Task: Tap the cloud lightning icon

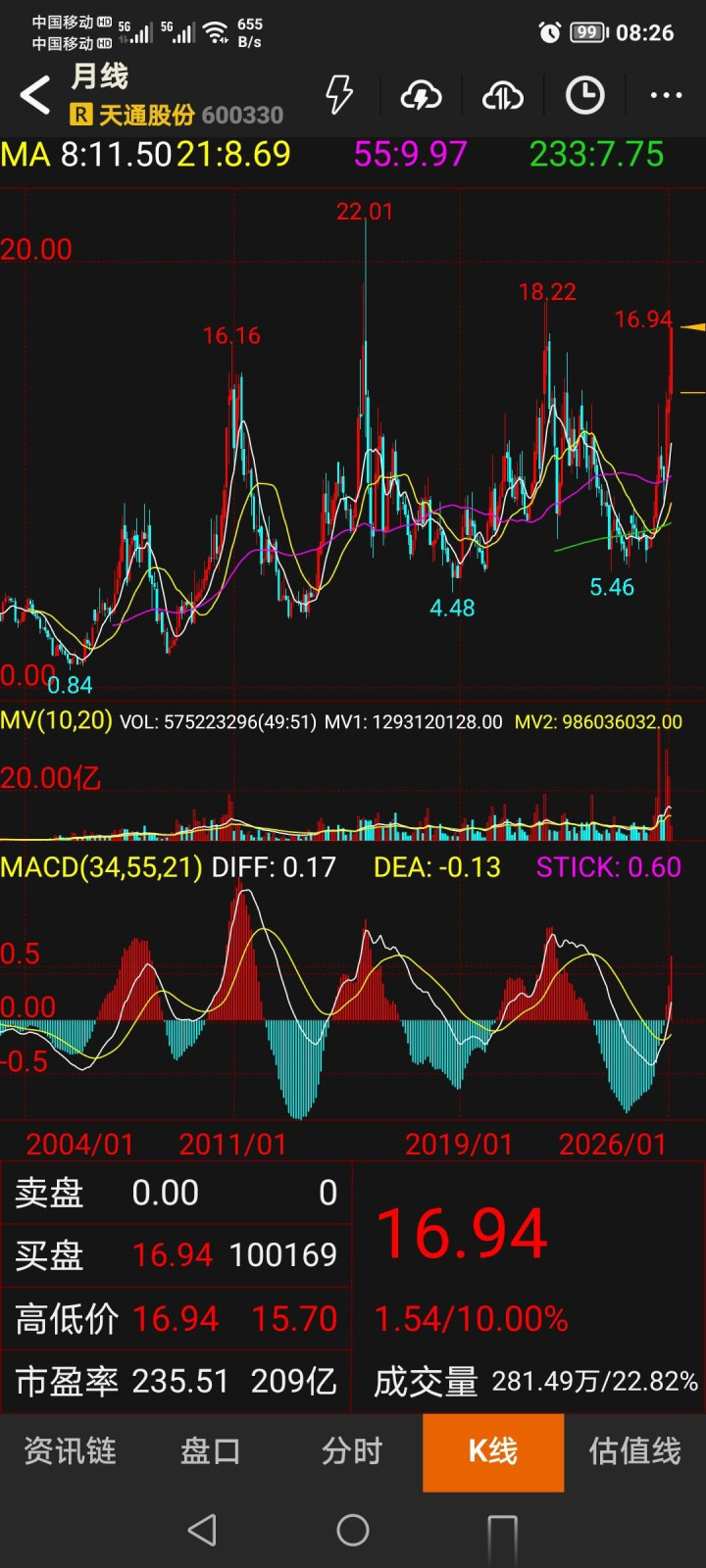Action: pos(421,96)
